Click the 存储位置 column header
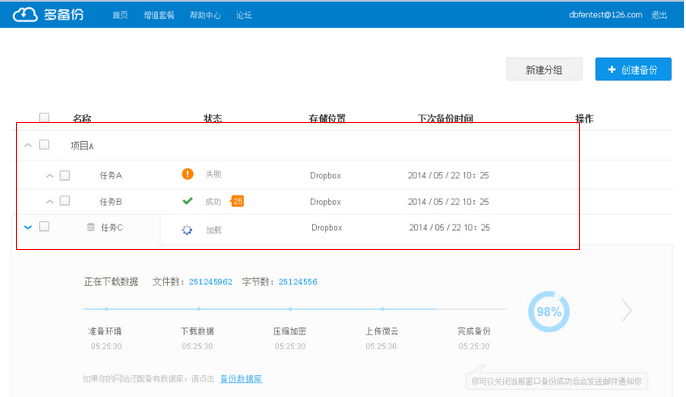Viewport: 686px width, 397px height. 327,118
